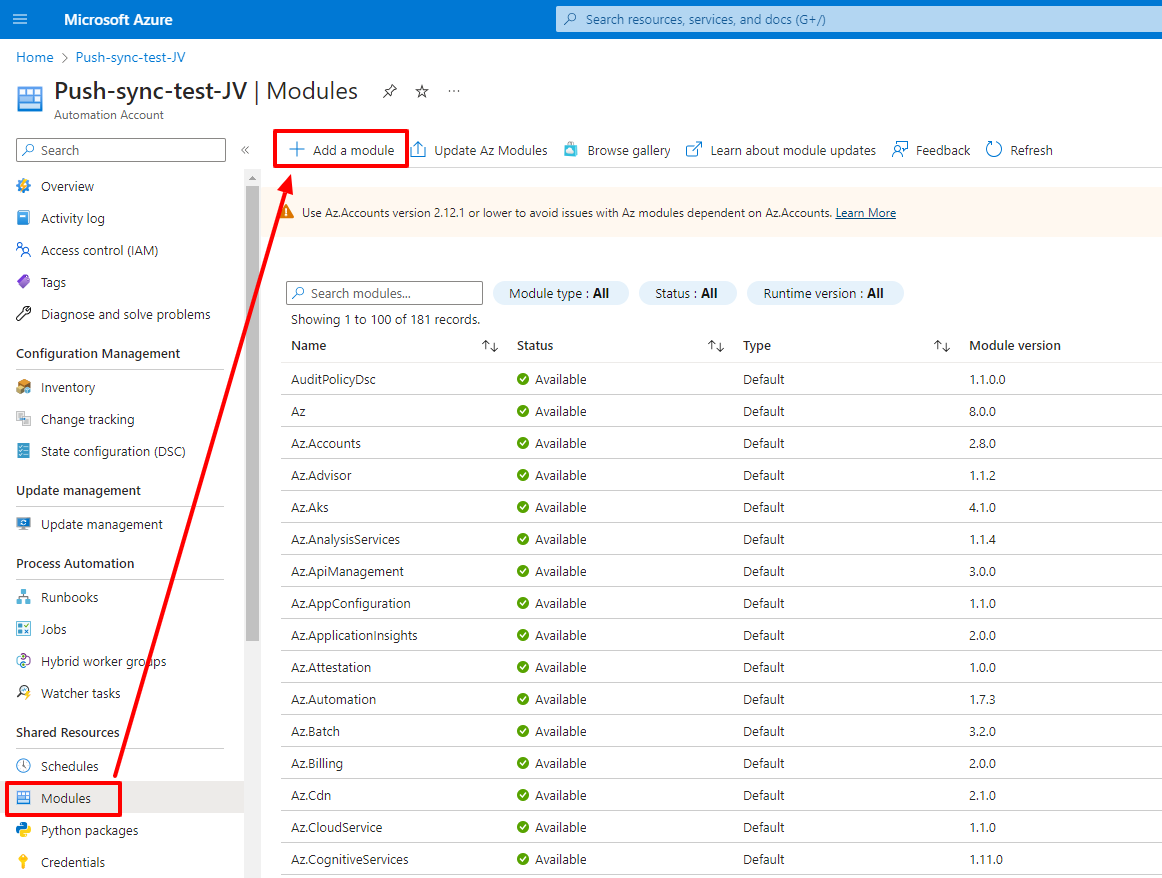
Task: Click the sidebar scrollbar up arrow
Action: point(252,178)
